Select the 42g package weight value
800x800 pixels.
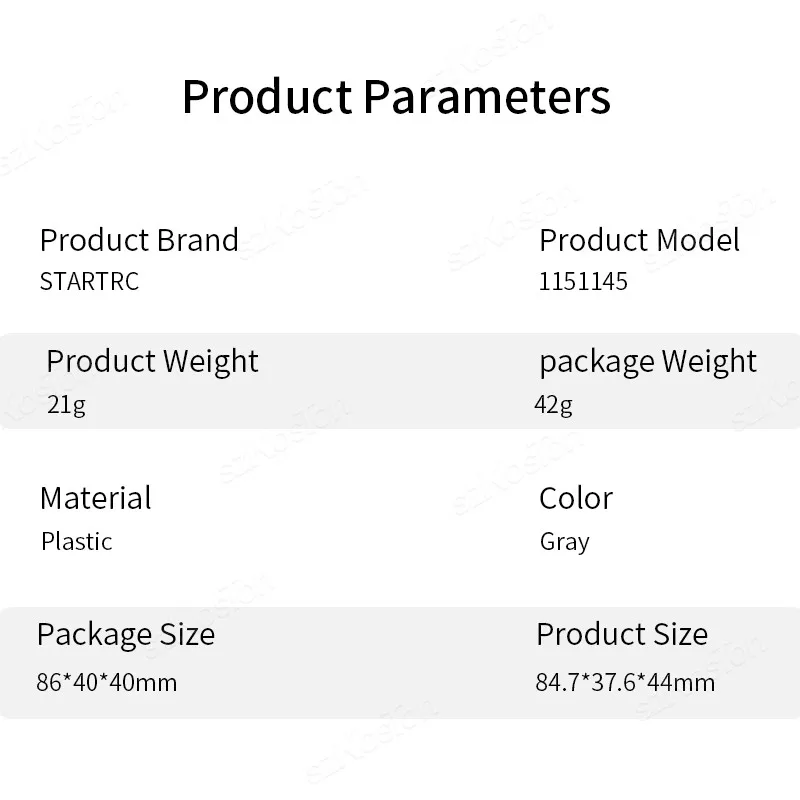pos(553,405)
